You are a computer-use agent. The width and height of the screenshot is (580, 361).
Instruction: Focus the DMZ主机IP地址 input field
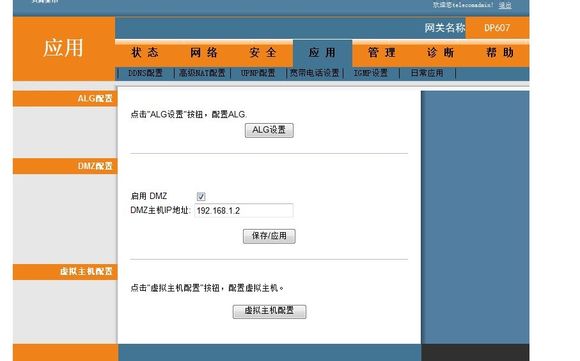244,210
